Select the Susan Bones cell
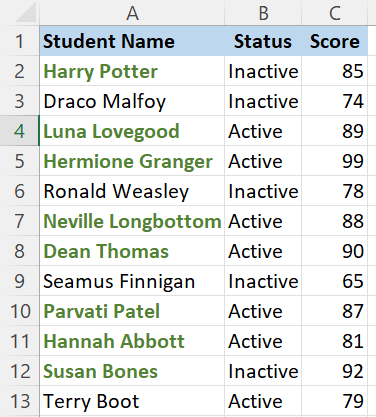Viewport: 376px width, 417px height. click(132, 371)
